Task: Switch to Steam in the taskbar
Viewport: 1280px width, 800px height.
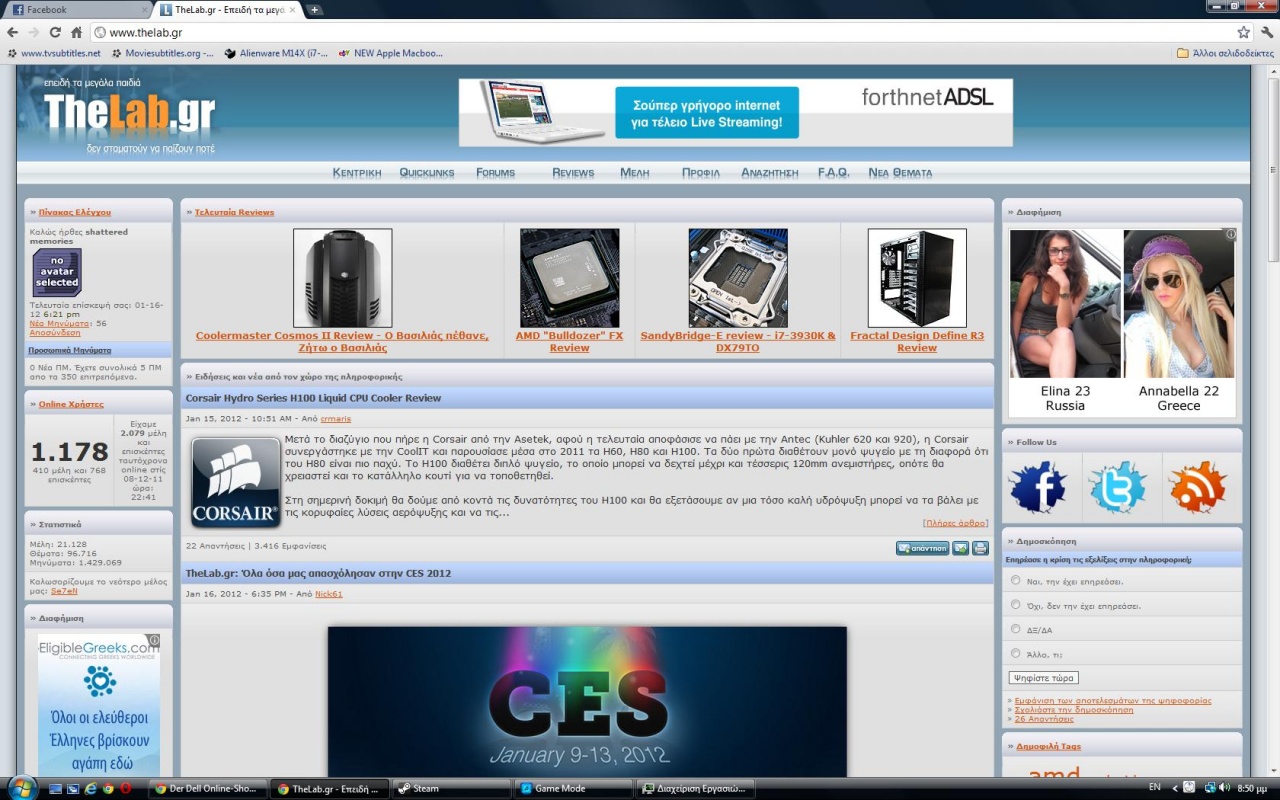Action: pyautogui.click(x=451, y=788)
